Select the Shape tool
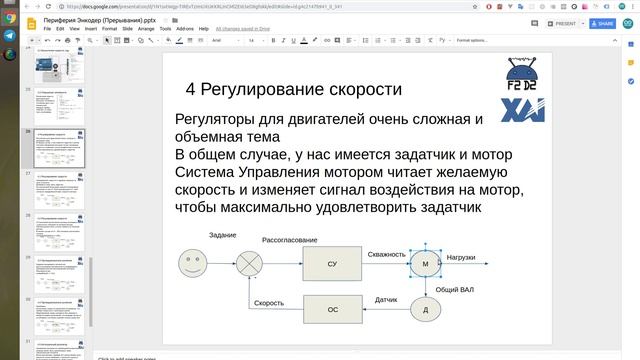 [141, 40]
